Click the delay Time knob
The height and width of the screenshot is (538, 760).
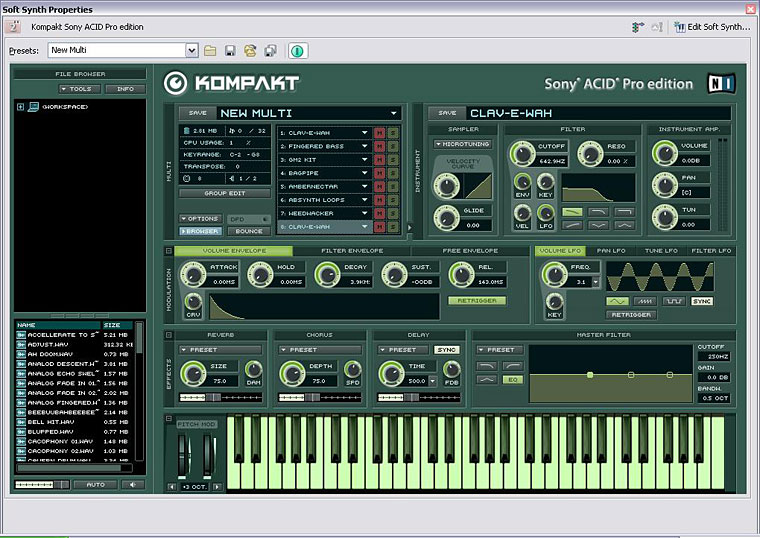pyautogui.click(x=391, y=374)
